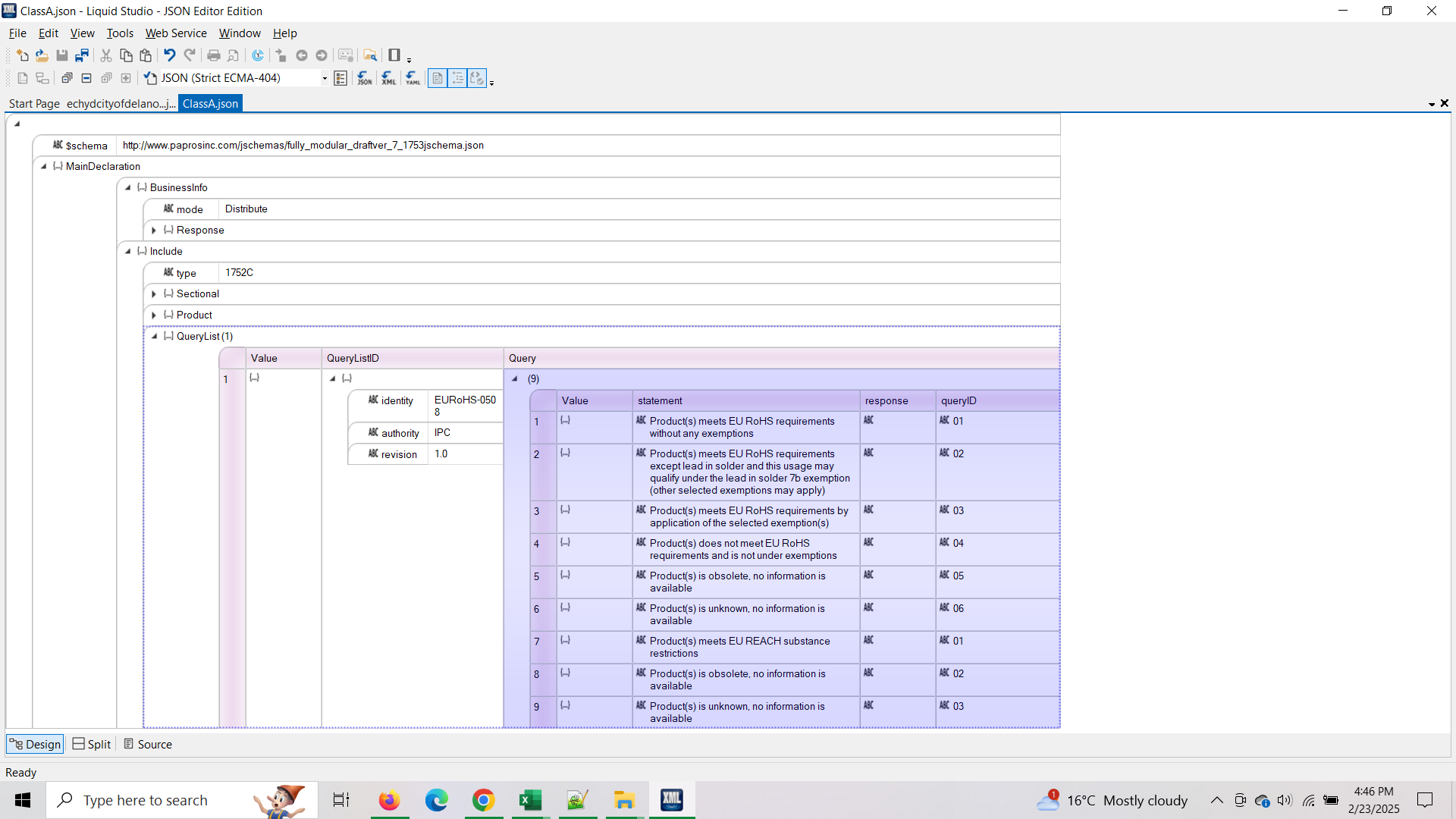The image size is (1456, 819).
Task: Click the Convert to XML icon
Action: tap(388, 78)
